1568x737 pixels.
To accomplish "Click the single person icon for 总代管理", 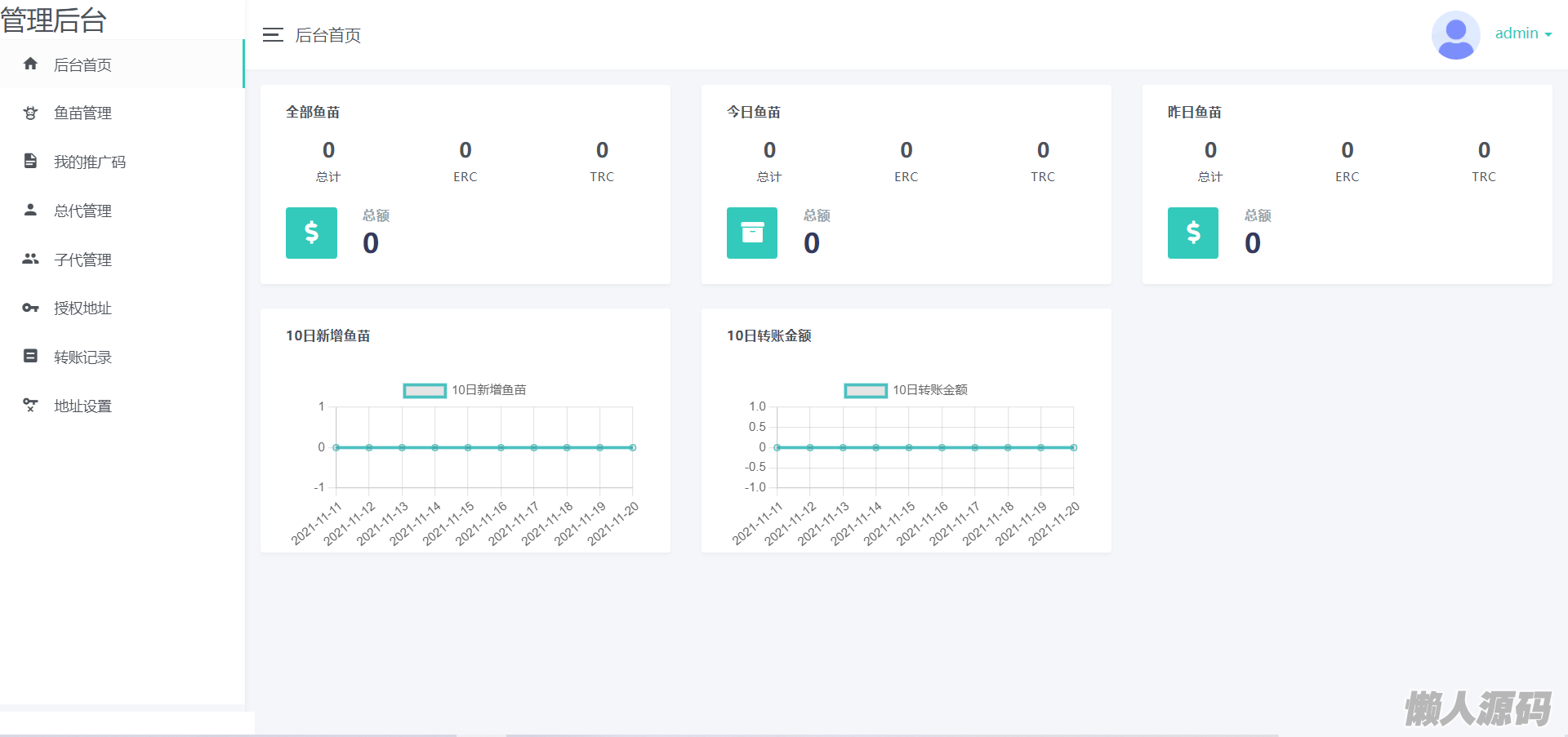I will (30, 210).
